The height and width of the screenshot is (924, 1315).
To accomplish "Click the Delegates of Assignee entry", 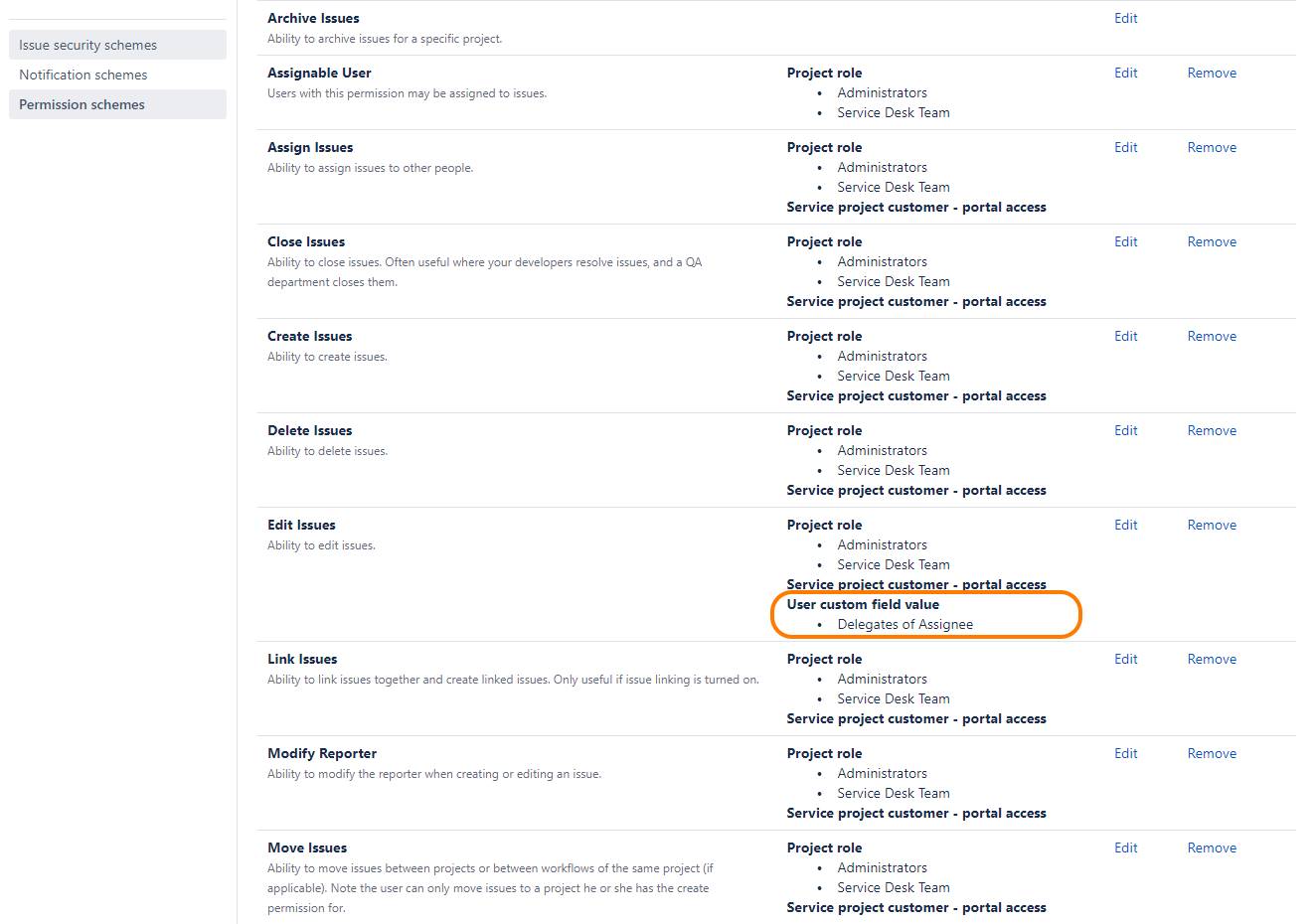I will [x=904, y=624].
